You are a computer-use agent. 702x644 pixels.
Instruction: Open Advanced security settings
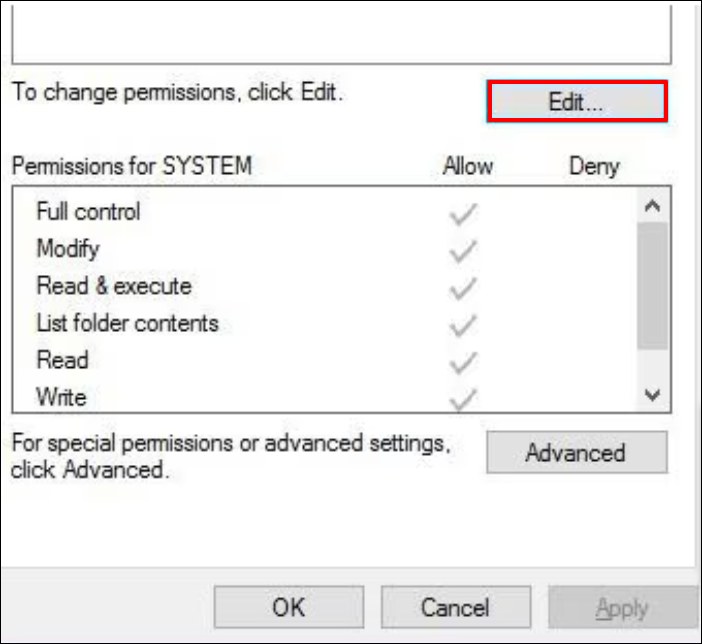(576, 453)
